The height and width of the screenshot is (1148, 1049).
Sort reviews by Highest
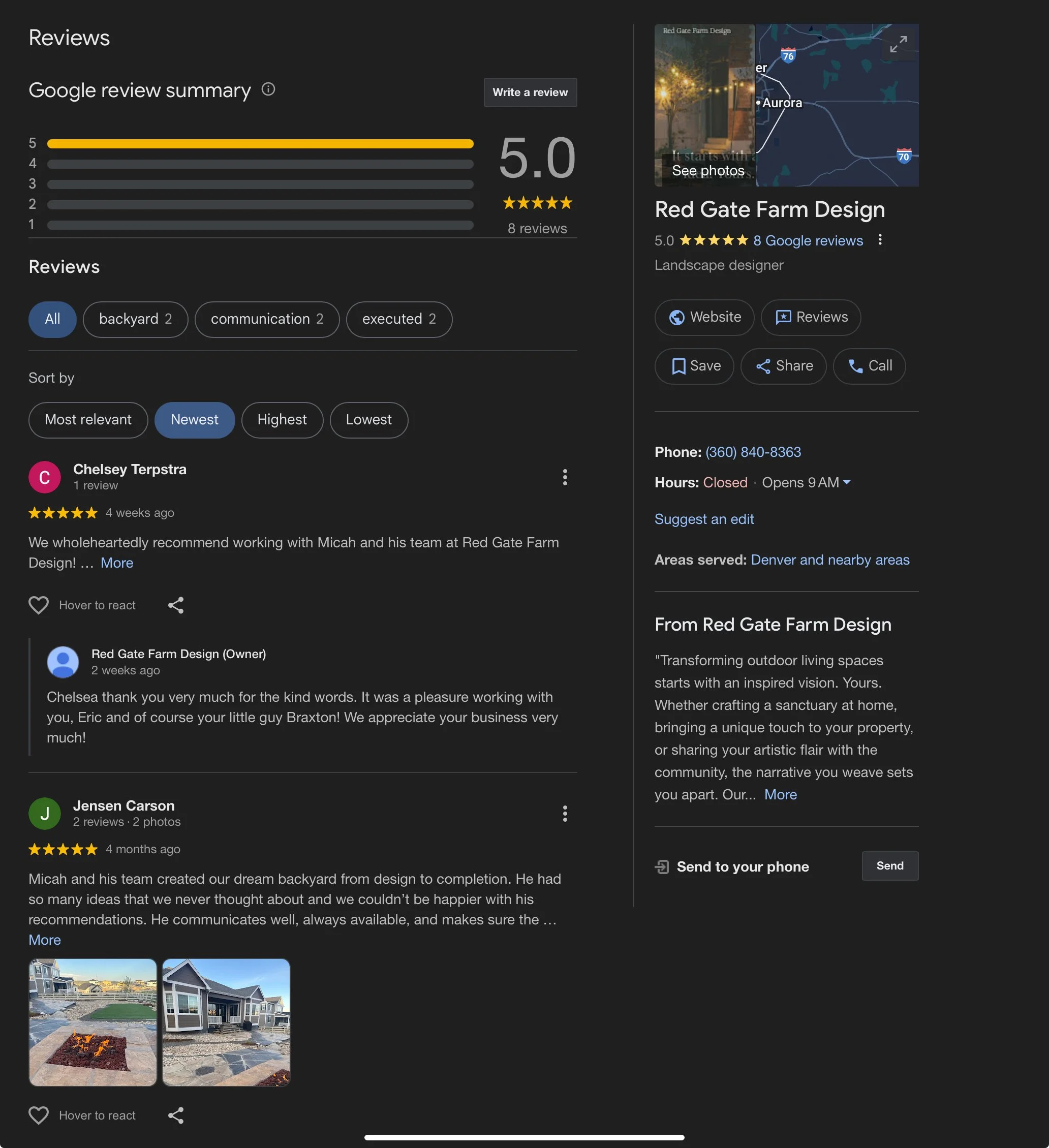click(x=282, y=420)
